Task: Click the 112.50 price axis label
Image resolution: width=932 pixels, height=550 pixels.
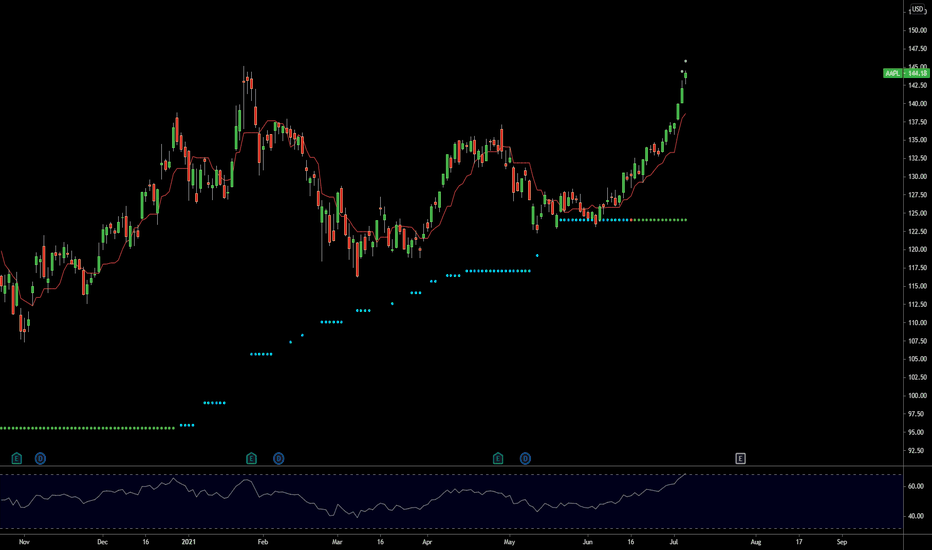Action: 917,304
